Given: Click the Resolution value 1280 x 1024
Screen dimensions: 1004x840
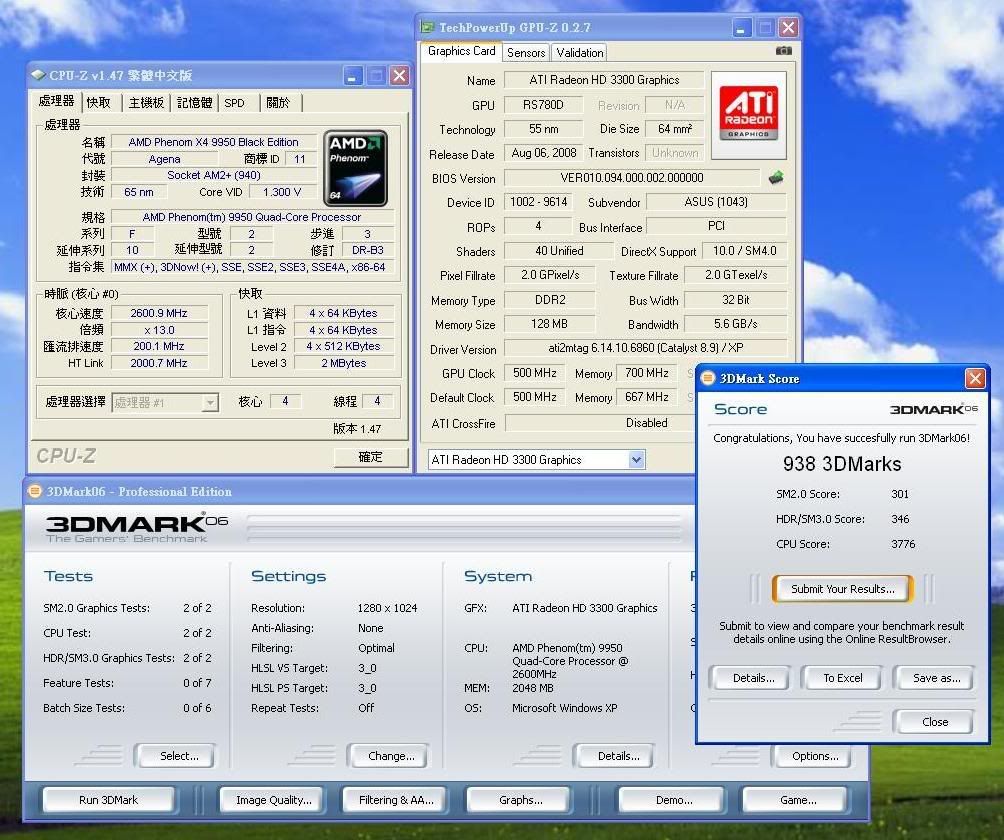Looking at the screenshot, I should pos(387,608).
